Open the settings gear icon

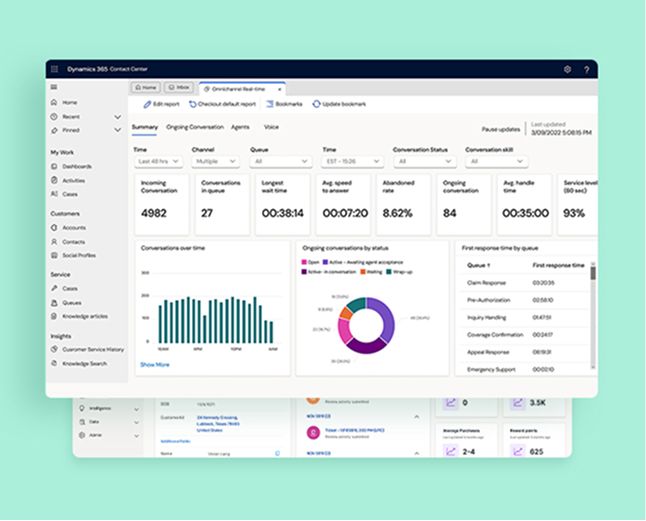coord(567,69)
